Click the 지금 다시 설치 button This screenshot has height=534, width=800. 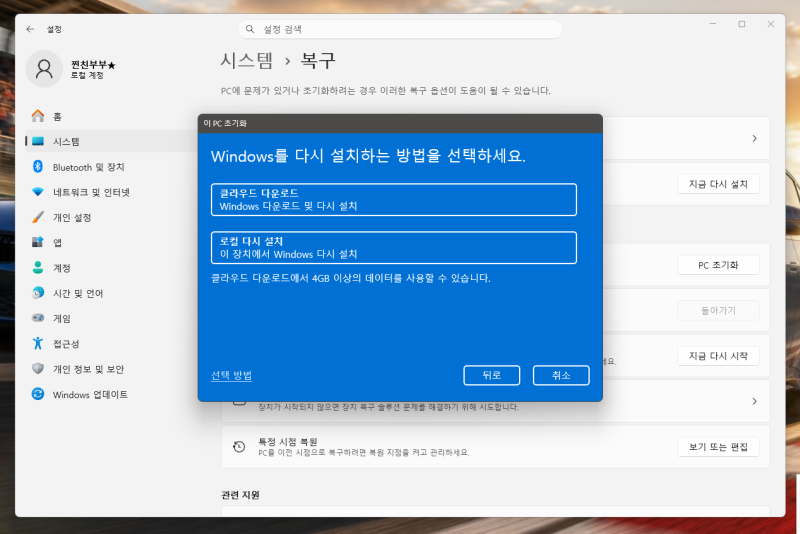pos(718,184)
